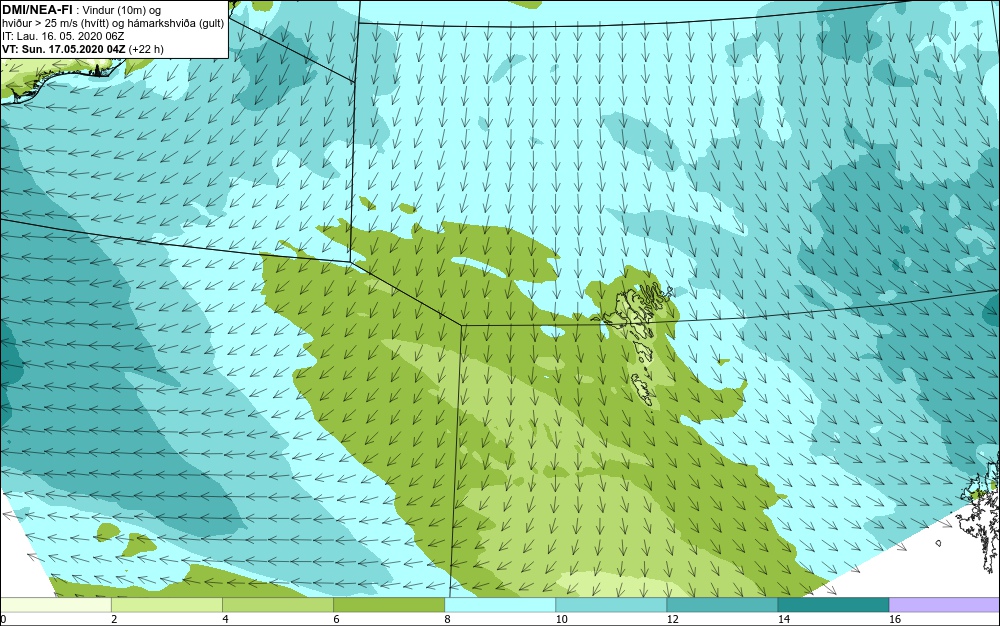The image size is (1000, 626).
Task: Click the pale yellow 0–2 m/s legend swatch
Action: click(55, 605)
